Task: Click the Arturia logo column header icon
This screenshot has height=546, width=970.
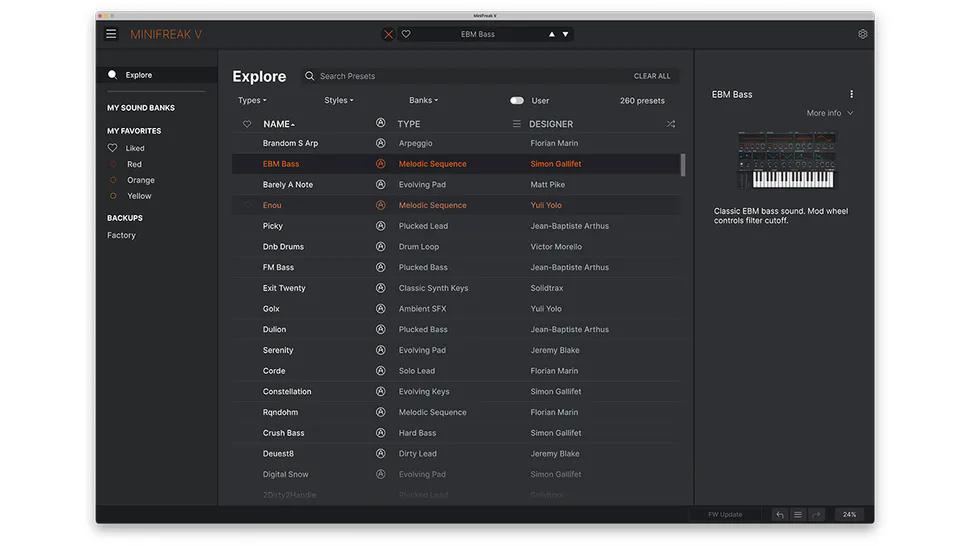Action: 380,123
